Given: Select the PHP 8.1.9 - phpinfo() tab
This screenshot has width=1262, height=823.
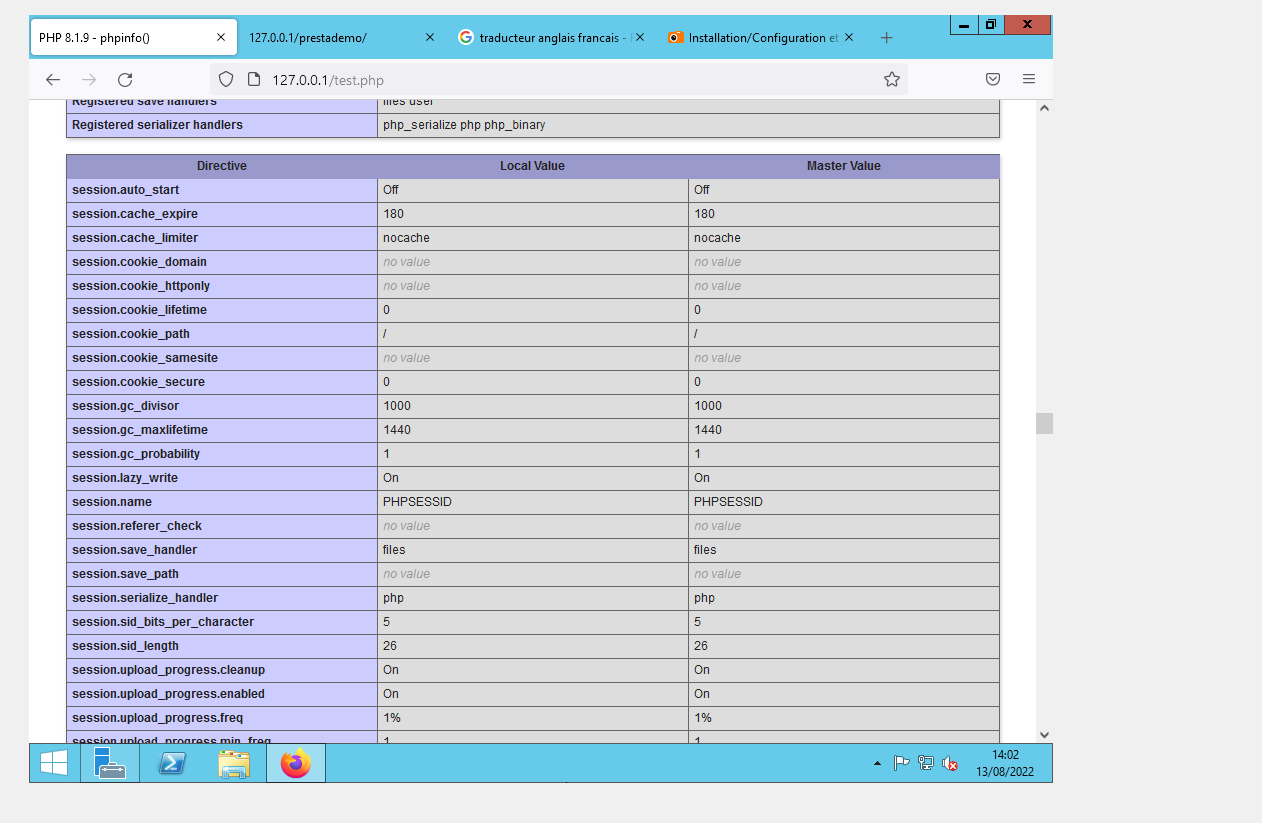Looking at the screenshot, I should pos(133,38).
